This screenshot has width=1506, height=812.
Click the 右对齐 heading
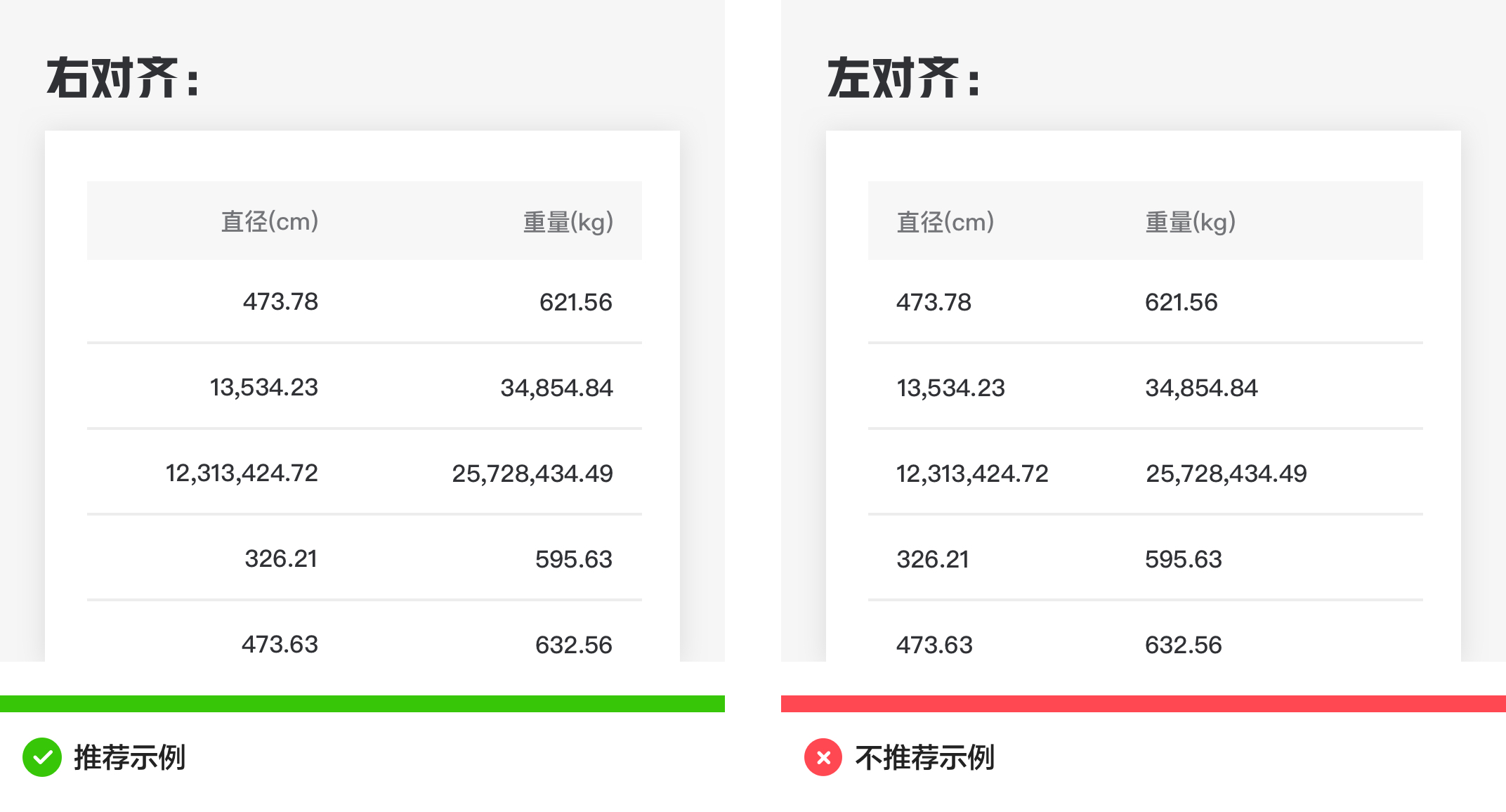tap(123, 78)
